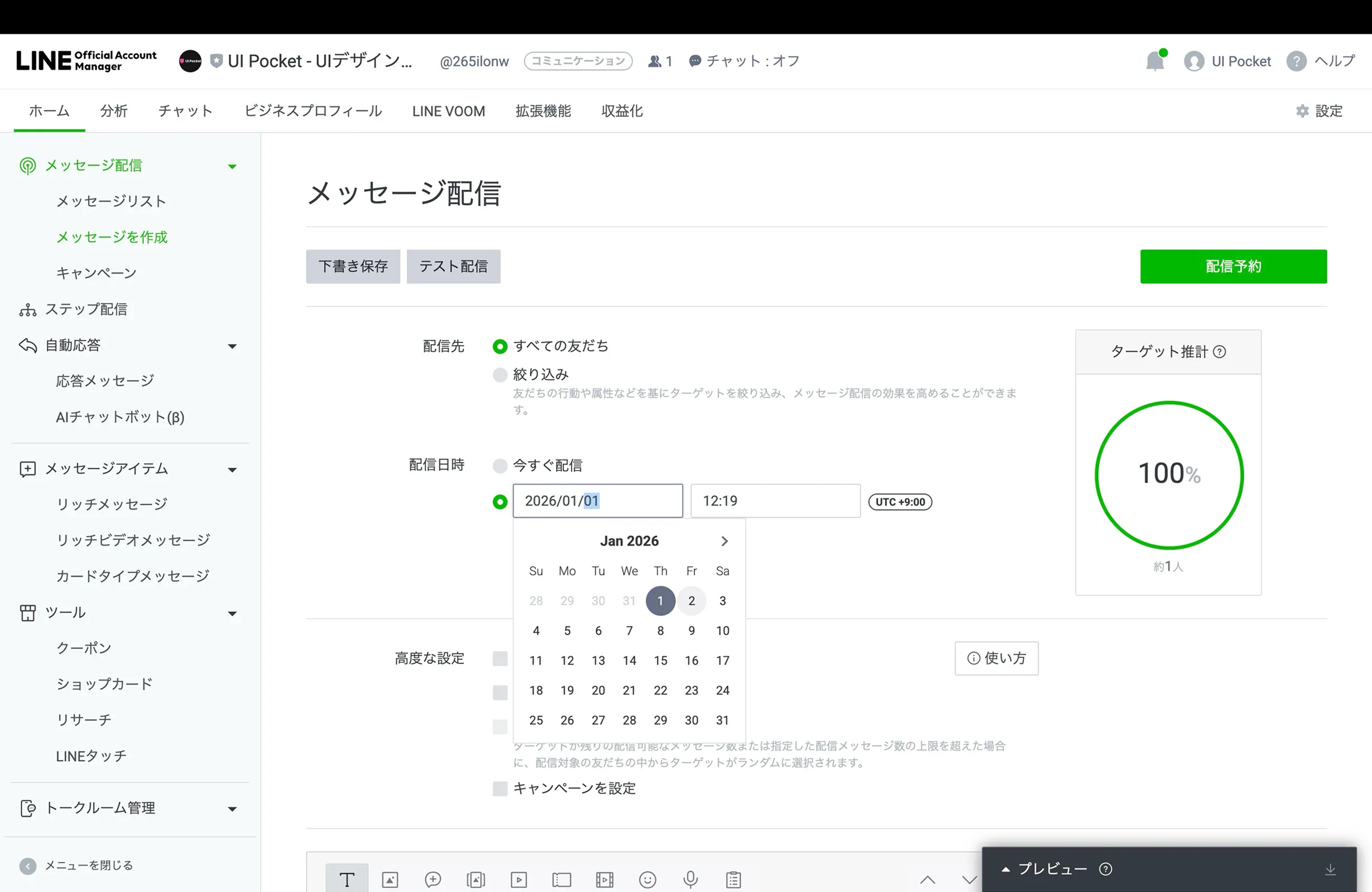
Task: Move message block down with arrow
Action: point(970,879)
